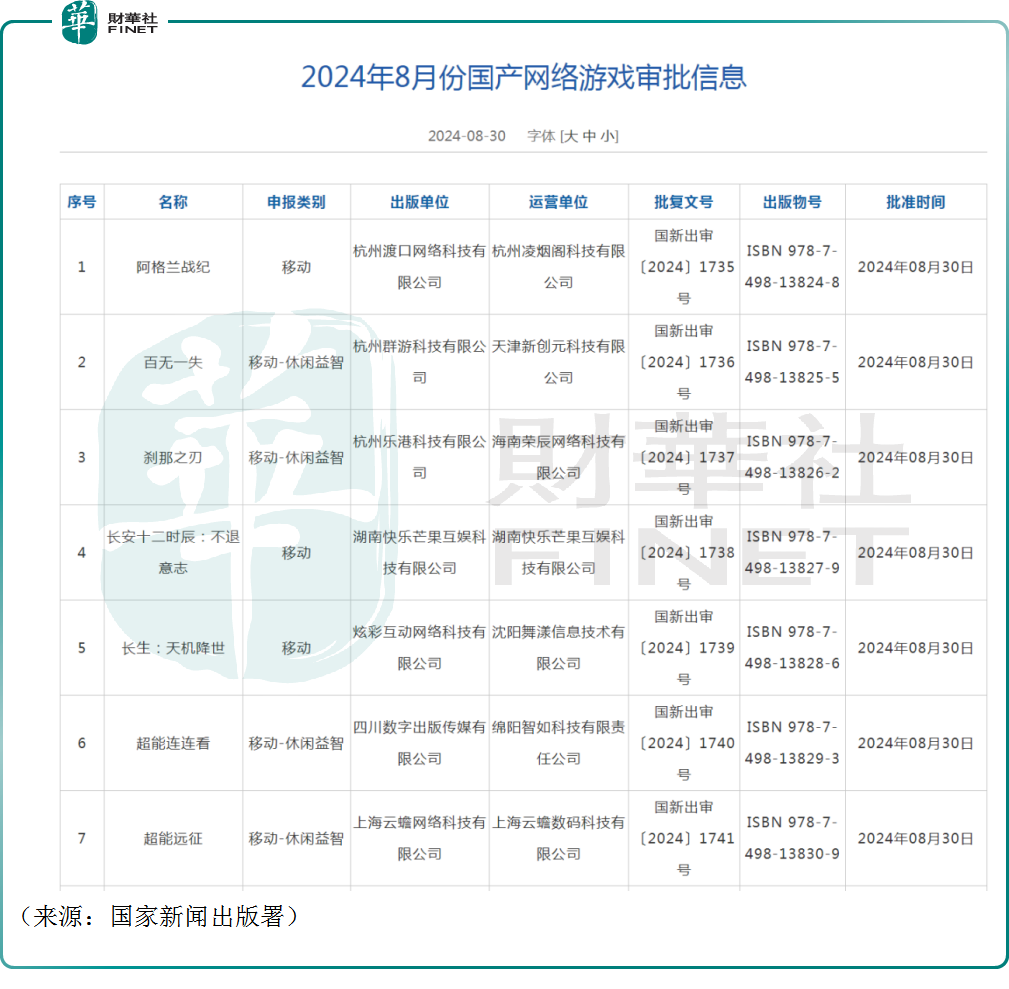1009x989 pixels.
Task: Click the 移动 category for 长生：天机降世
Action: tap(296, 648)
